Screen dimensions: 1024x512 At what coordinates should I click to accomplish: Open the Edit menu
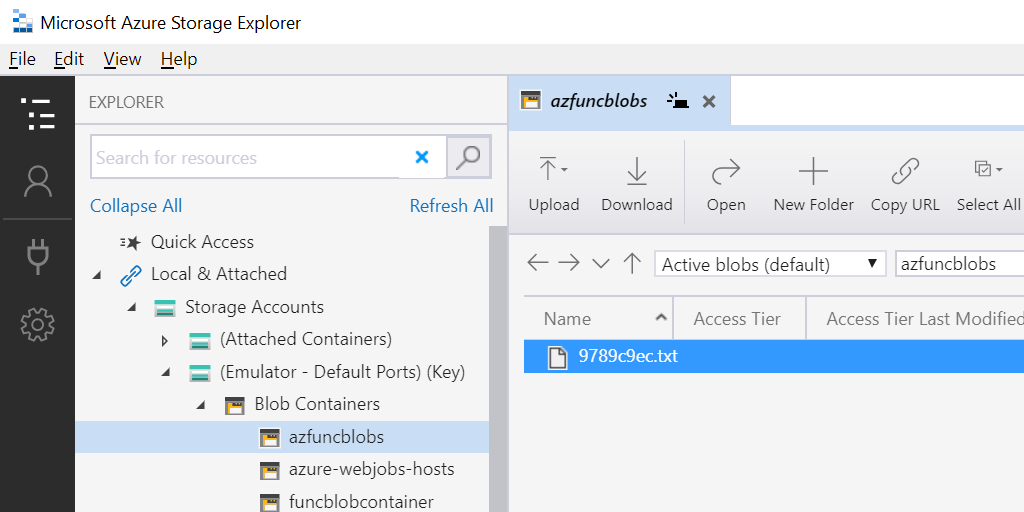pyautogui.click(x=69, y=59)
